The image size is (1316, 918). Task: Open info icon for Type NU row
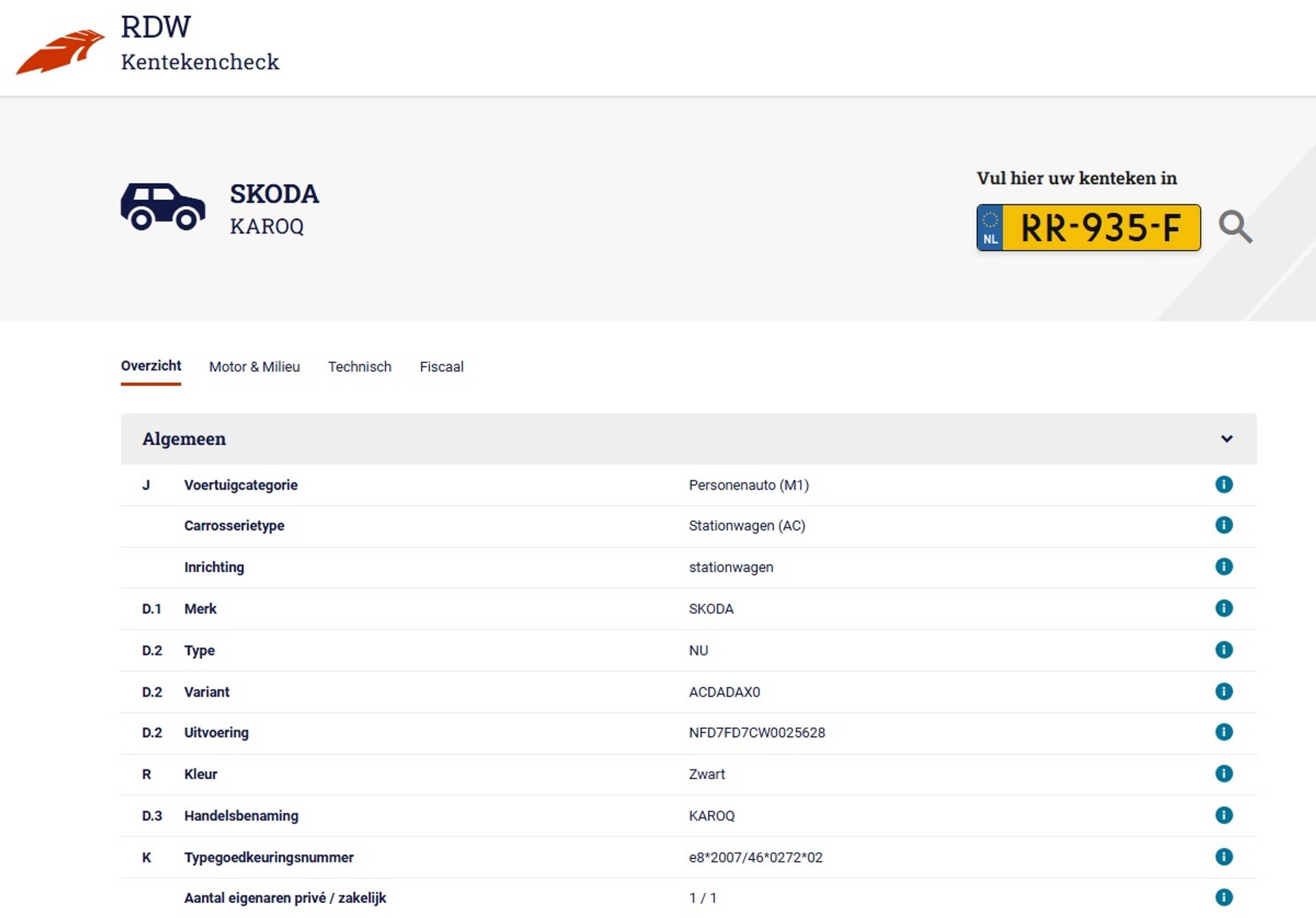pos(1223,649)
